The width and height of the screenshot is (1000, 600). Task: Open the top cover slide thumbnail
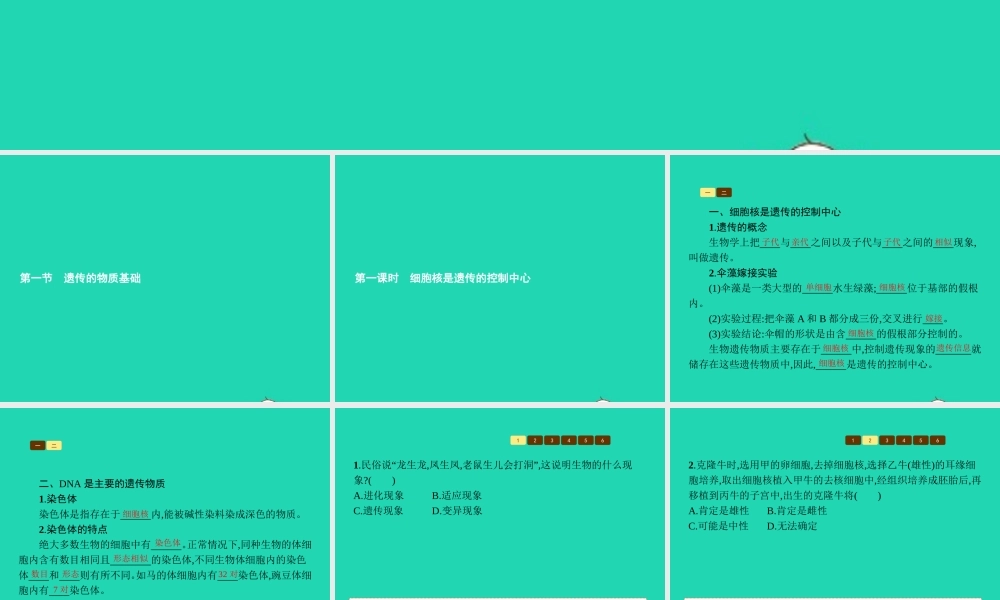pos(500,75)
